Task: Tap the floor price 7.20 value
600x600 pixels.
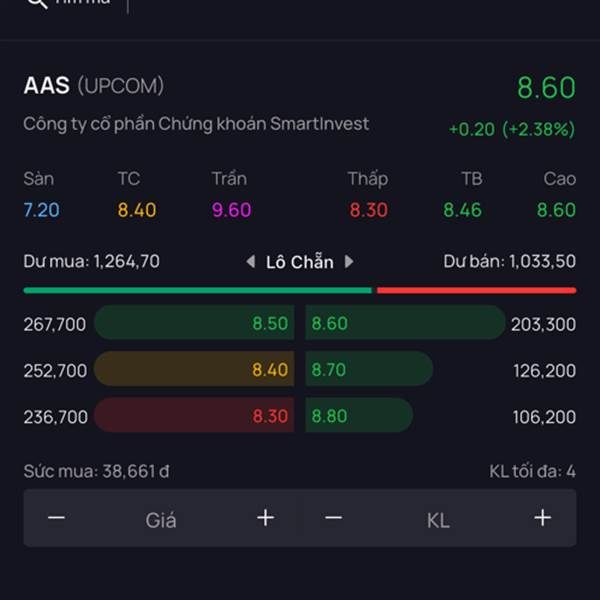Action: click(41, 210)
